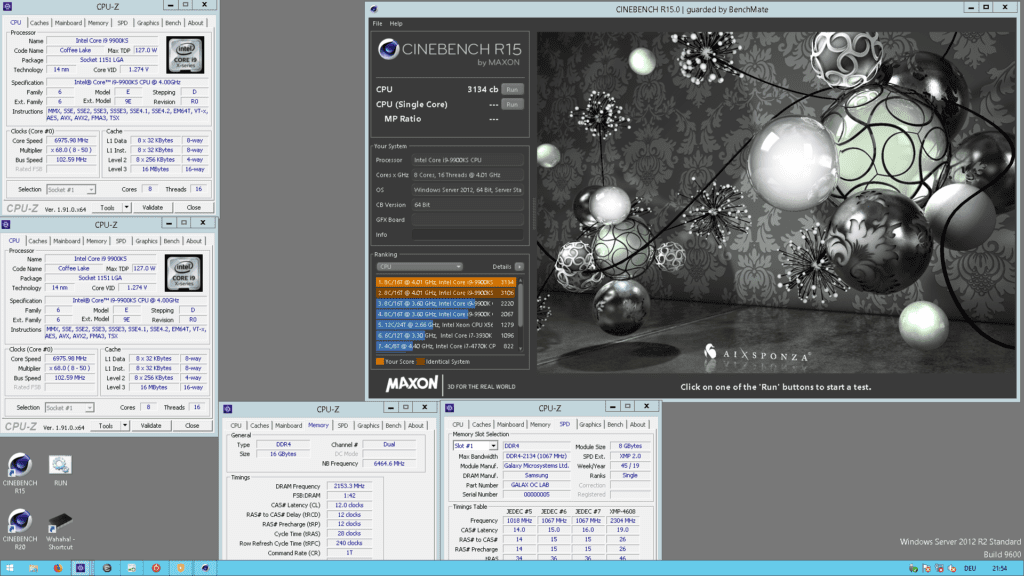Viewport: 1024px width, 576px height.
Task: Expand Tools arrow in top CPU-Z window
Action: [x=126, y=208]
